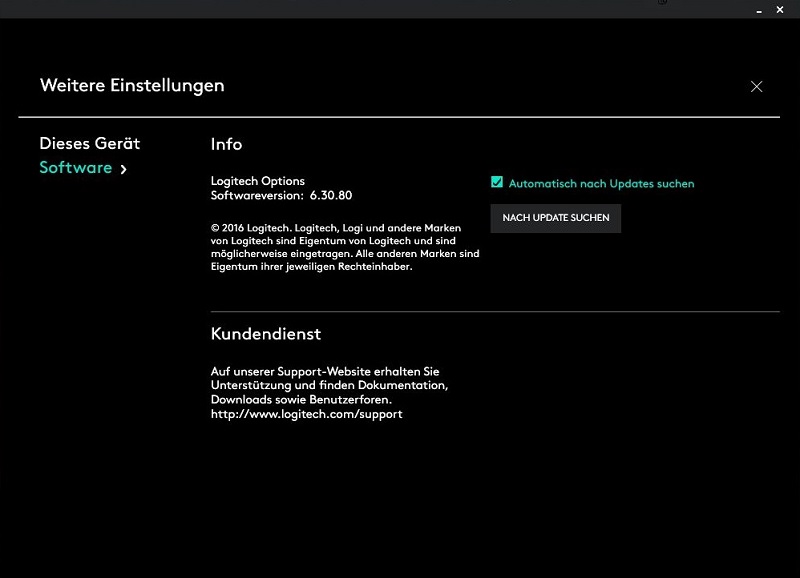This screenshot has height=578, width=800.
Task: Click the © 2016 Logitech copyright paragraph
Action: tap(345, 247)
